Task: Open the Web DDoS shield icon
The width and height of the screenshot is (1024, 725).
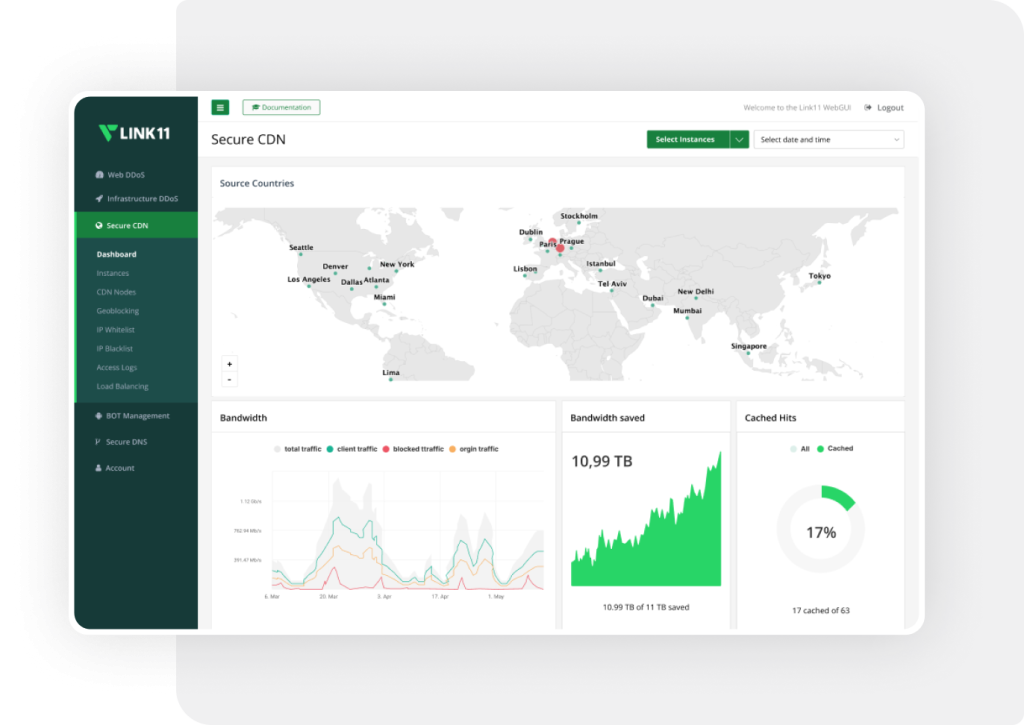Action: [99, 175]
